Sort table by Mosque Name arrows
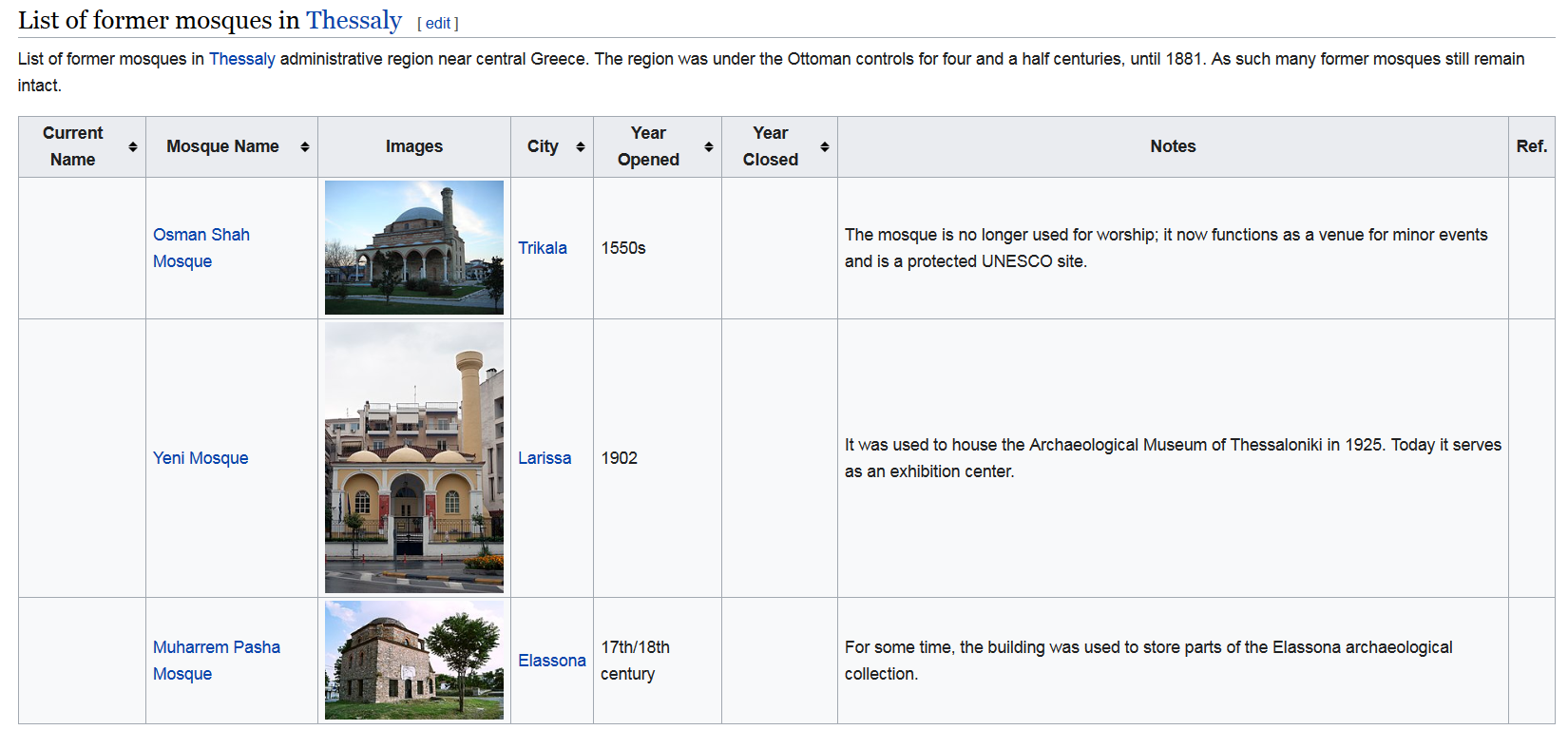Viewport: 1568px width, 730px height. pyautogui.click(x=305, y=146)
